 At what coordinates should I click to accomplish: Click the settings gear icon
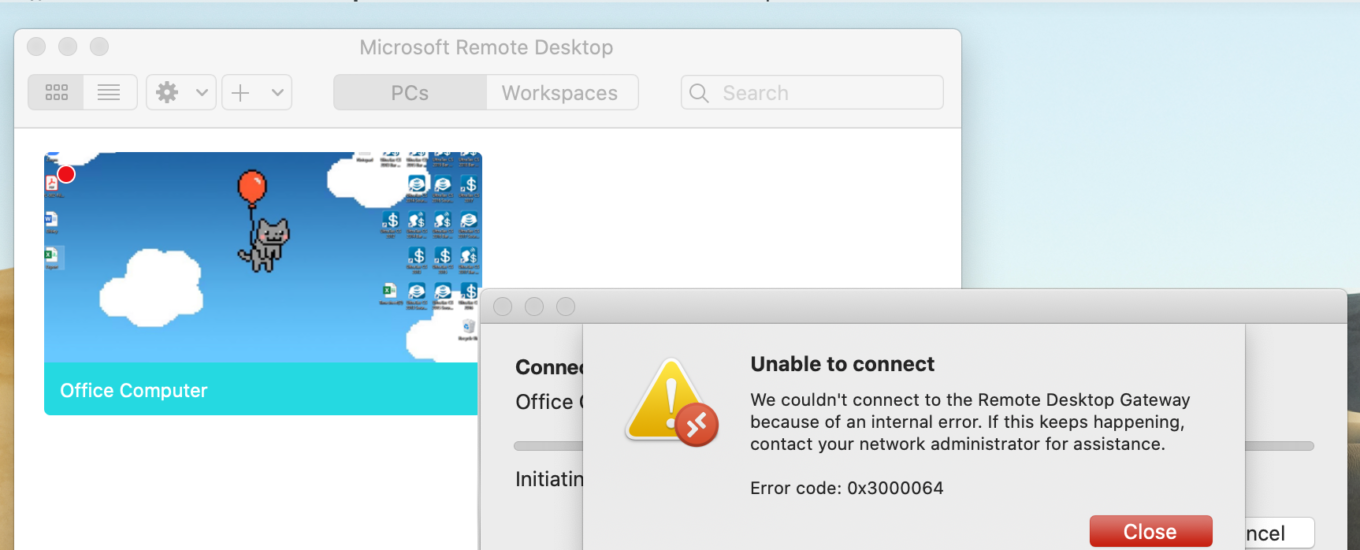167,93
